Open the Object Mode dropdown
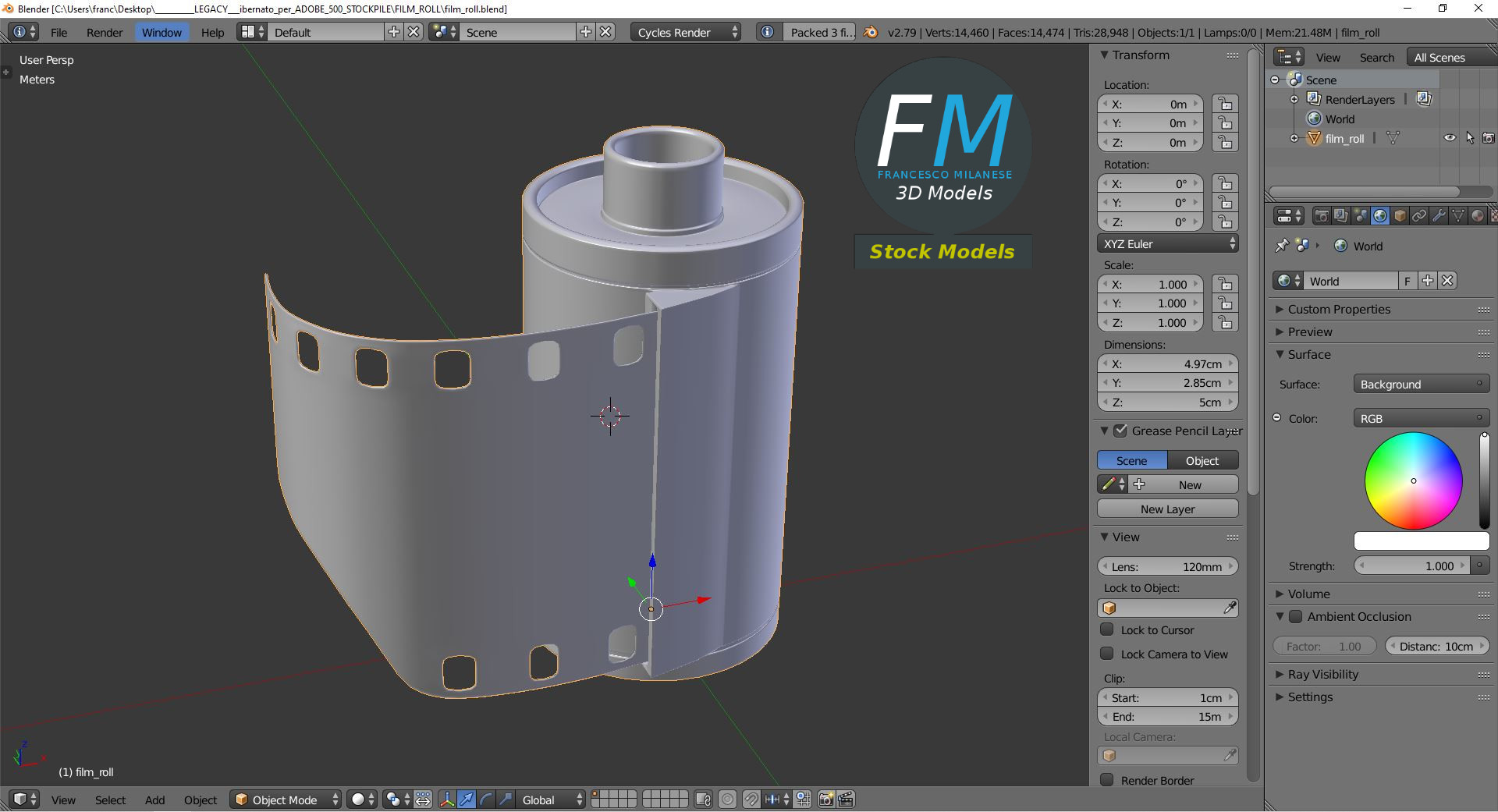The width and height of the screenshot is (1498, 812). coord(287,800)
